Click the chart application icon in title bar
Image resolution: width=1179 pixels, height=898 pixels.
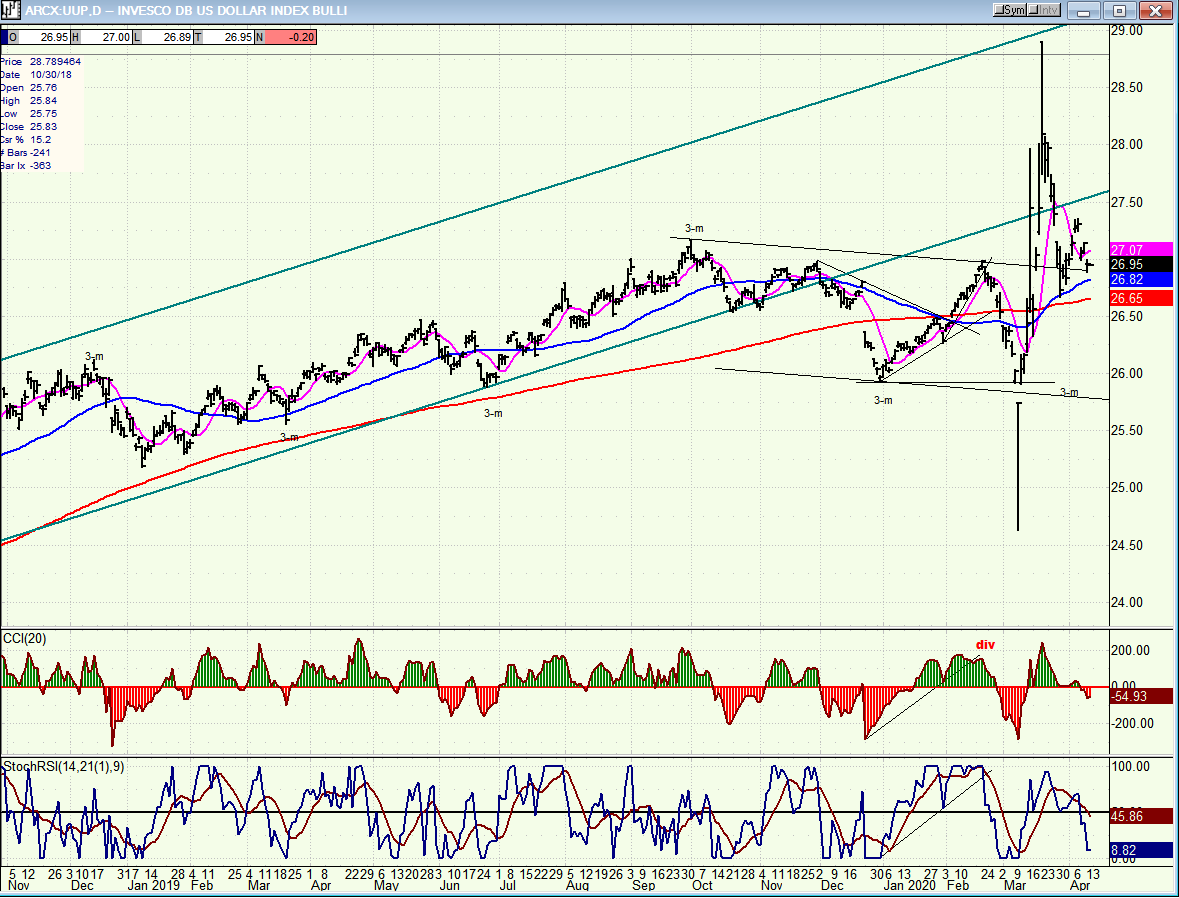point(10,10)
